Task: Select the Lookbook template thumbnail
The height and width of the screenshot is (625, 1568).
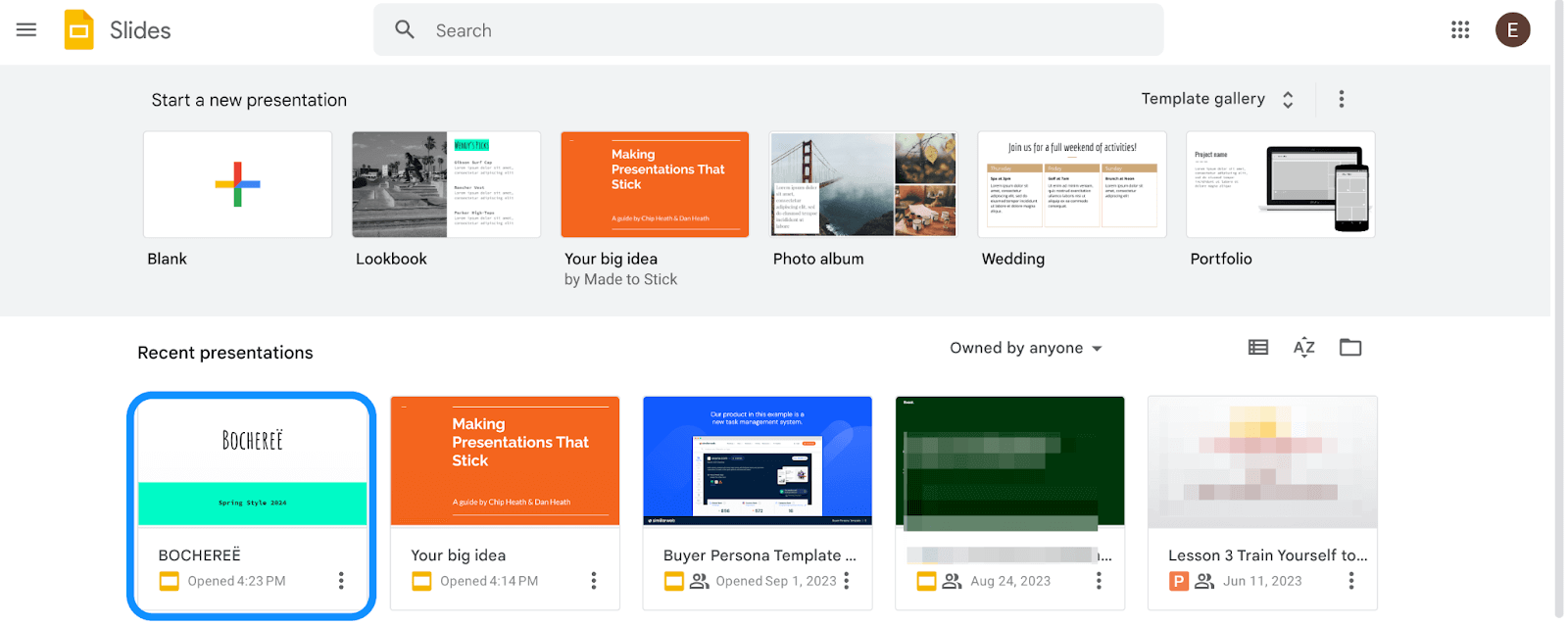Action: point(446,184)
